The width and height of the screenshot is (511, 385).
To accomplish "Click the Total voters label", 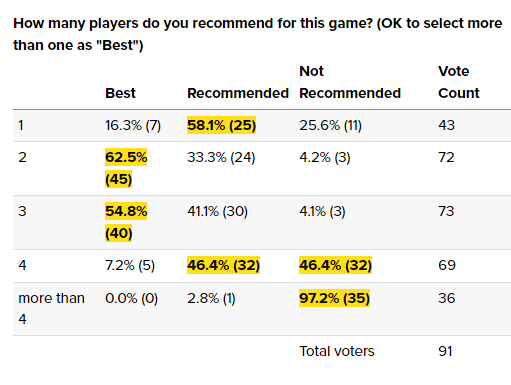I will click(337, 351).
